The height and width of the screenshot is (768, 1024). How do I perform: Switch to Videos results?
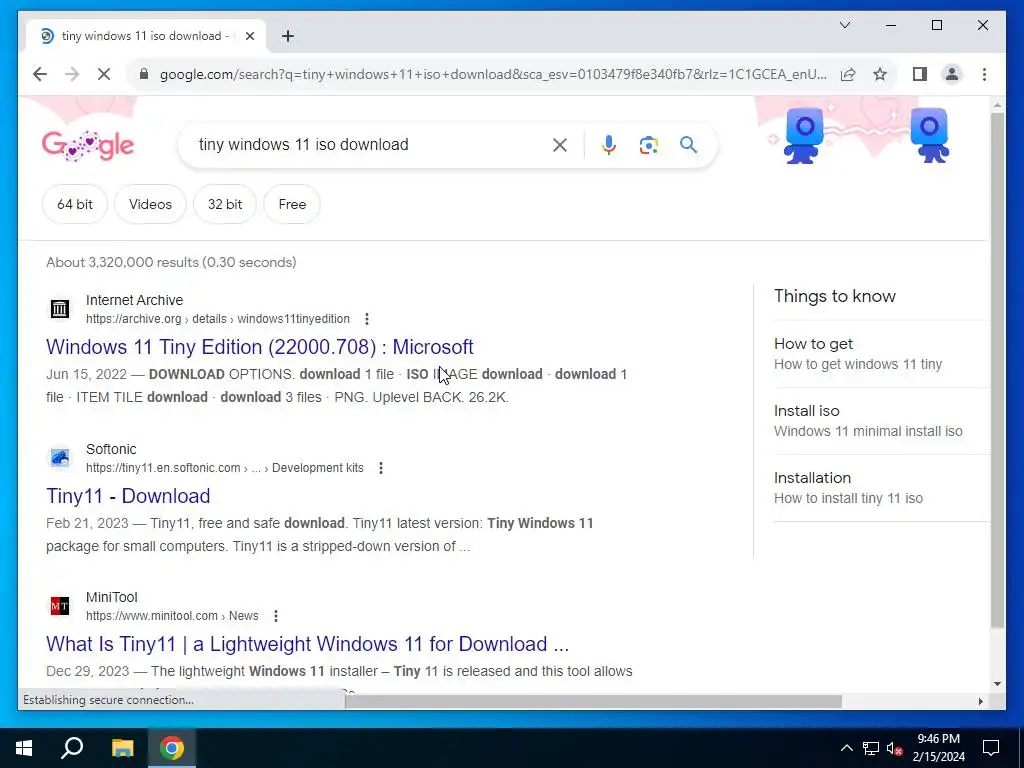click(150, 204)
